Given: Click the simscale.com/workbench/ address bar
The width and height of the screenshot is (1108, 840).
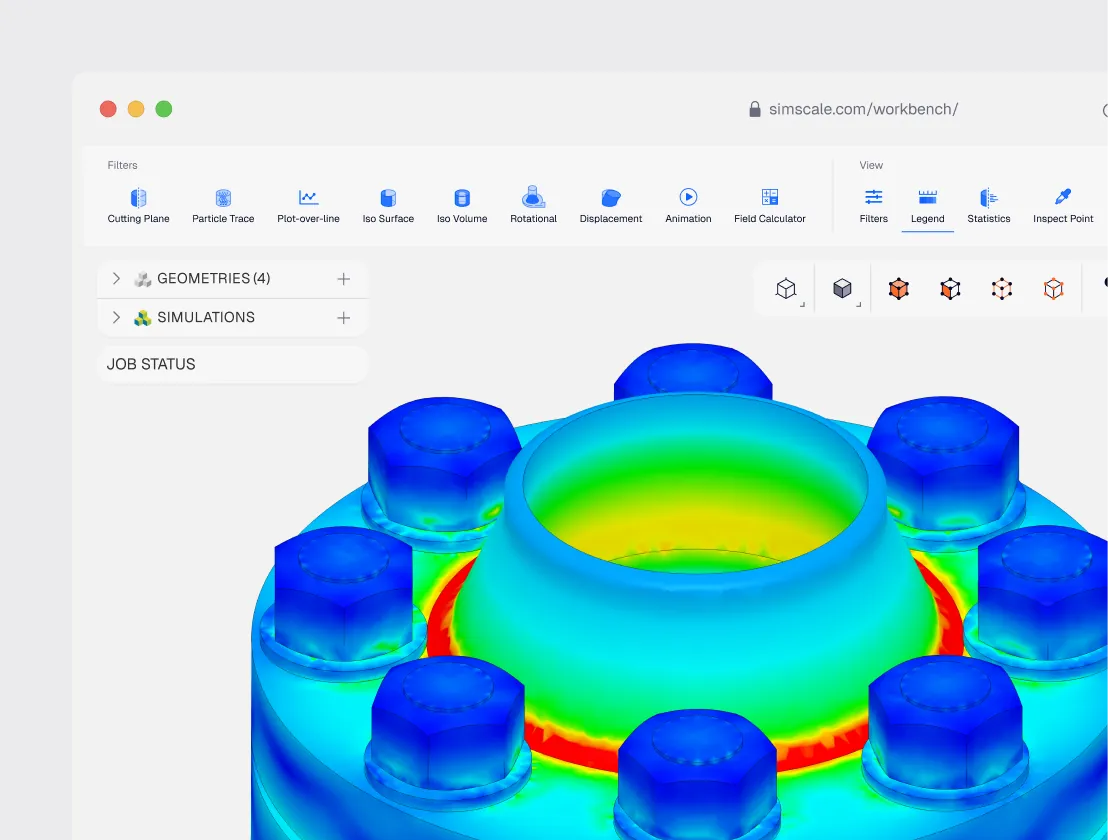Looking at the screenshot, I should pyautogui.click(x=863, y=110).
